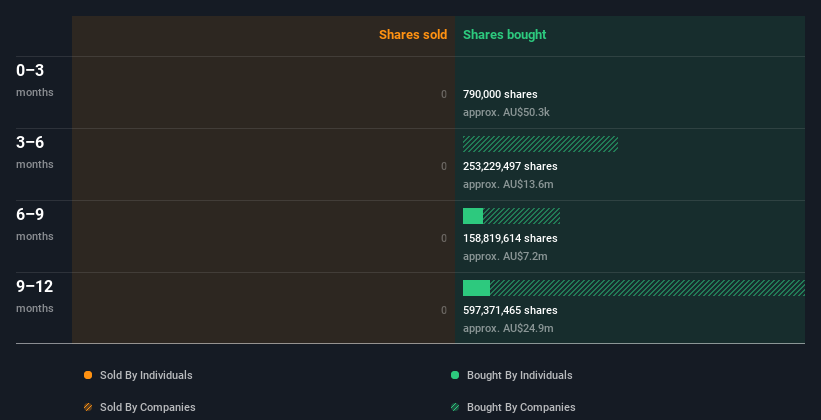The image size is (821, 420).
Task: Click the approx. AU$50.3k amount
Action: (x=506, y=112)
